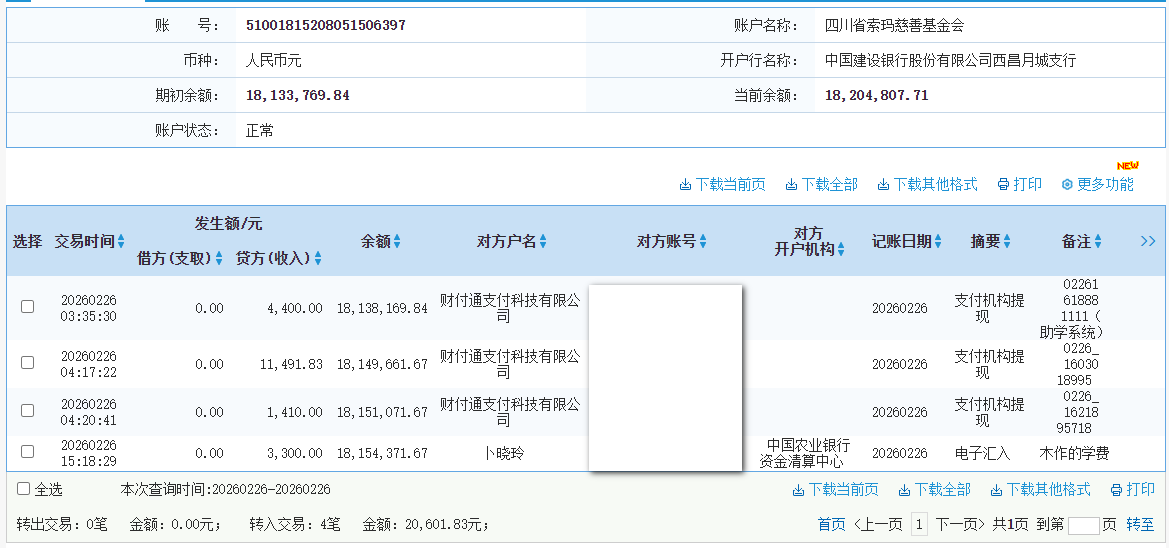1169x548 pixels.
Task: Sort by 贷方(收入) column arrows
Action: (x=318, y=258)
